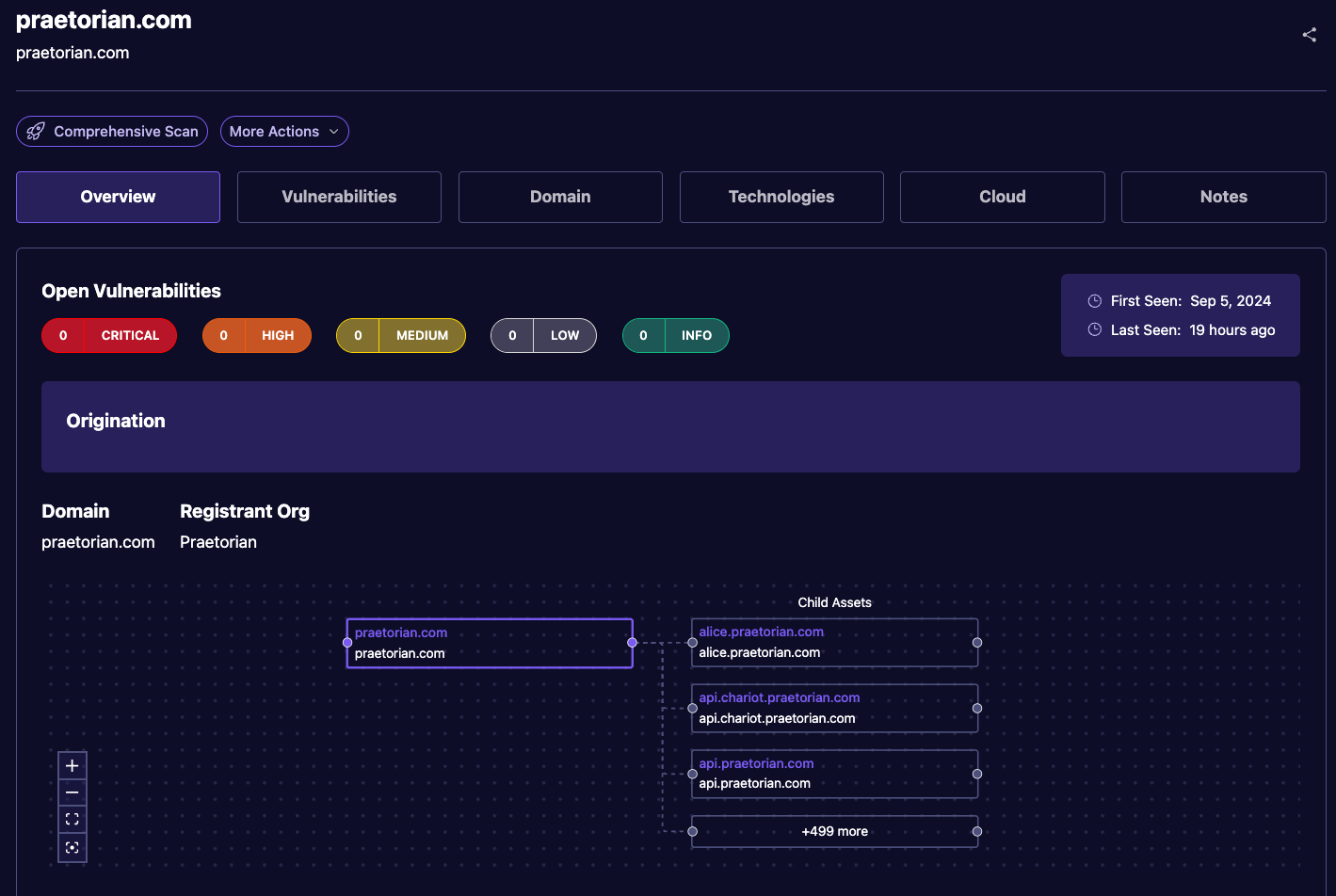
Task: Click the Origination section header
Action: pyautogui.click(x=116, y=421)
